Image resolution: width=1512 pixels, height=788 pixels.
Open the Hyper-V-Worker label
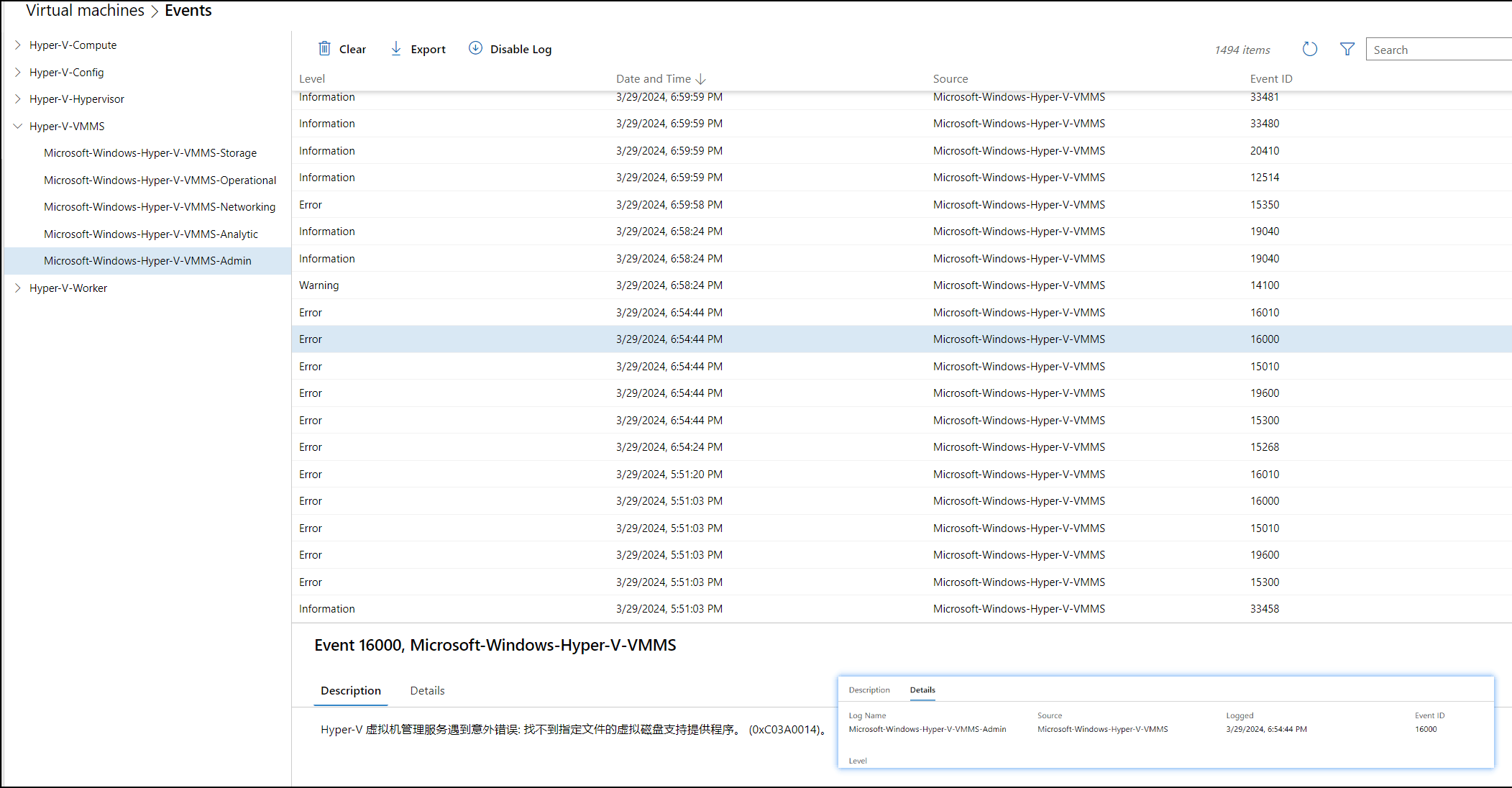[x=68, y=288]
